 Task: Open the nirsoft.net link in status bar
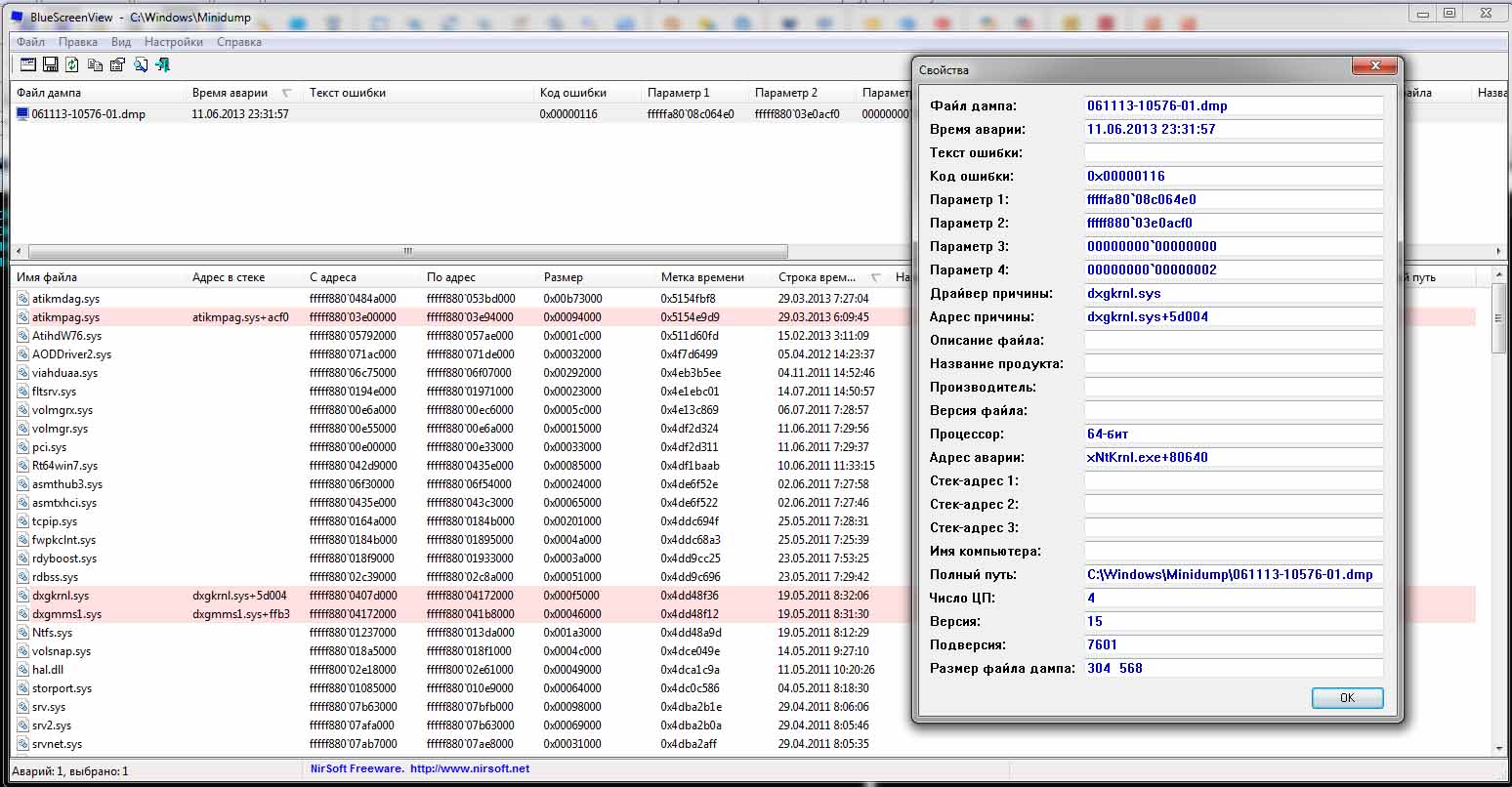pyautogui.click(x=470, y=769)
